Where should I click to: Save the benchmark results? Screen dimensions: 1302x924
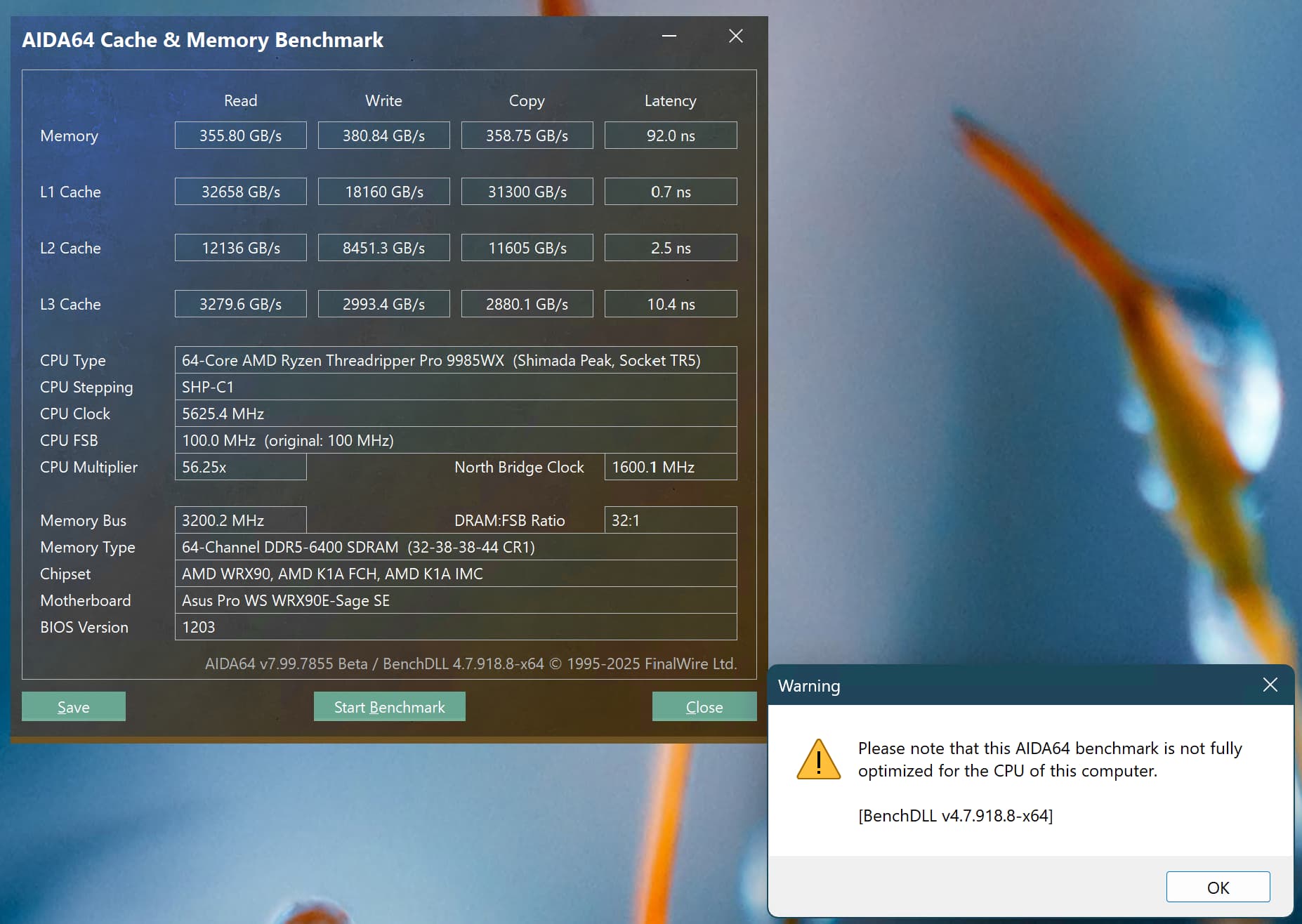[74, 706]
